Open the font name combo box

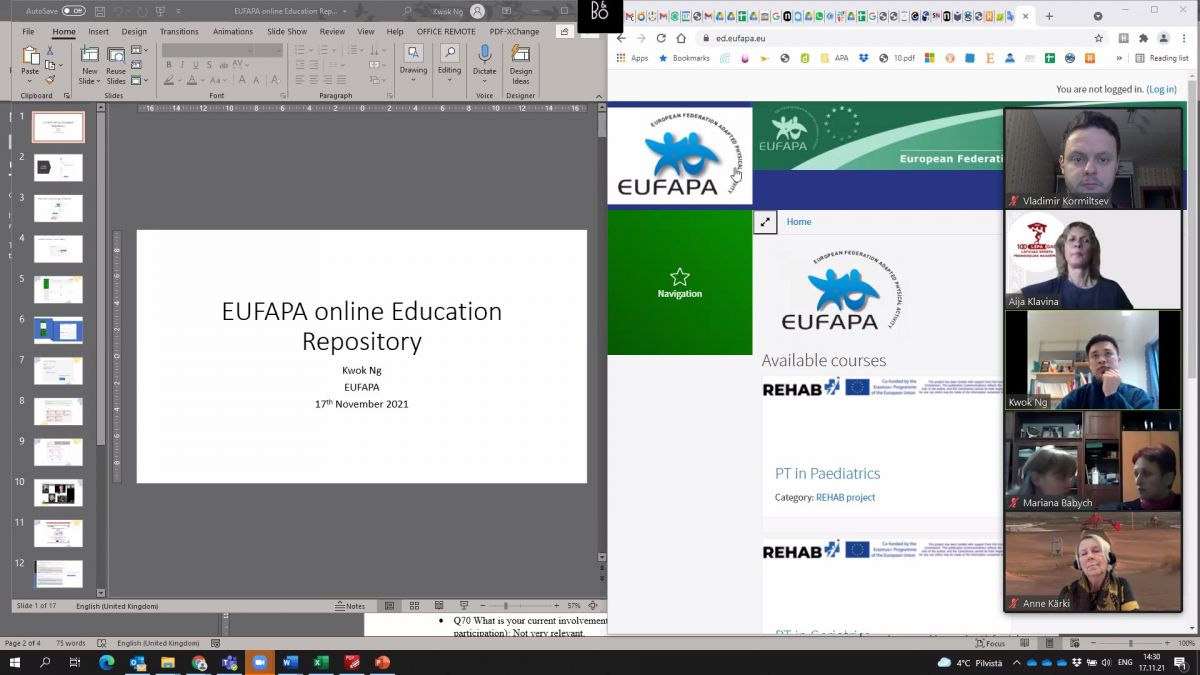206,50
